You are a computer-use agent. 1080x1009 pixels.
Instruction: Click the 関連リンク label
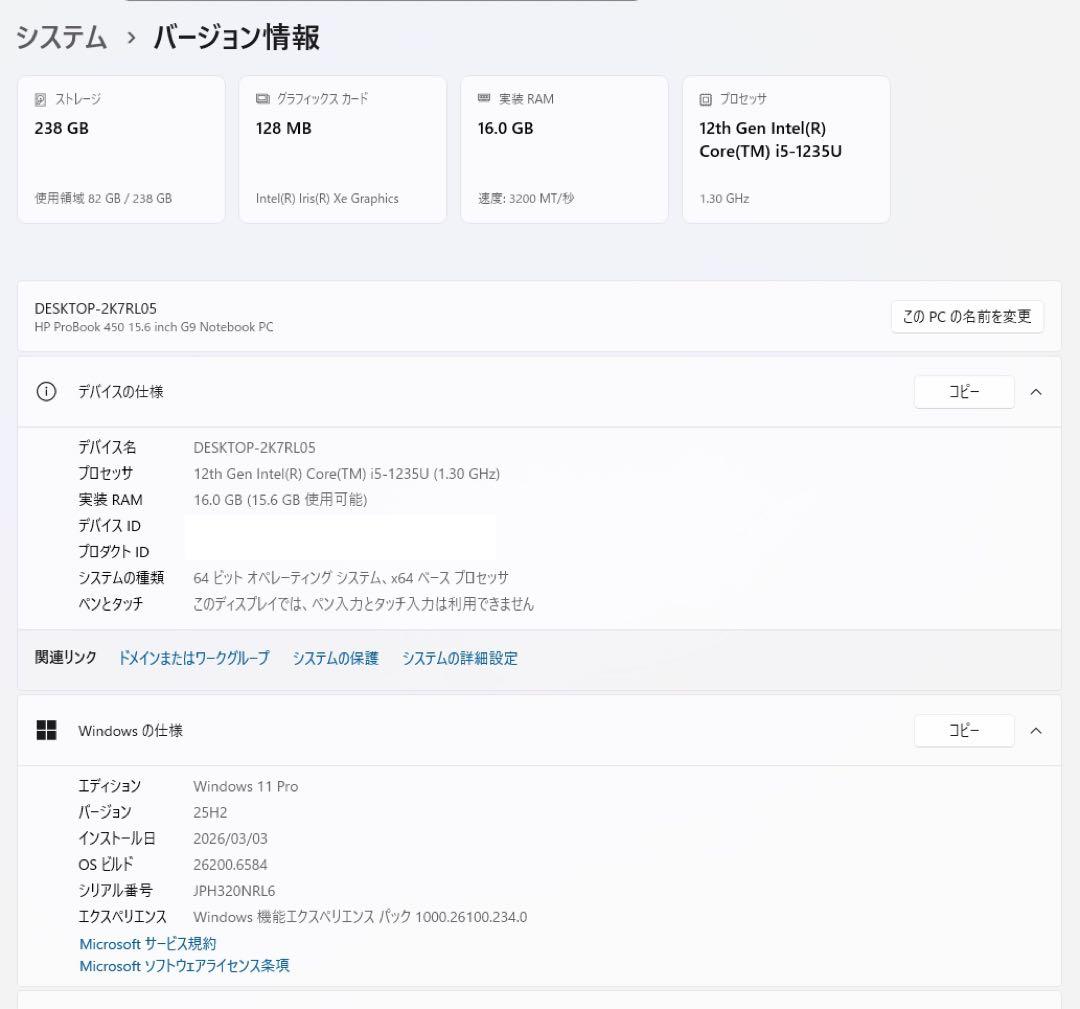65,658
